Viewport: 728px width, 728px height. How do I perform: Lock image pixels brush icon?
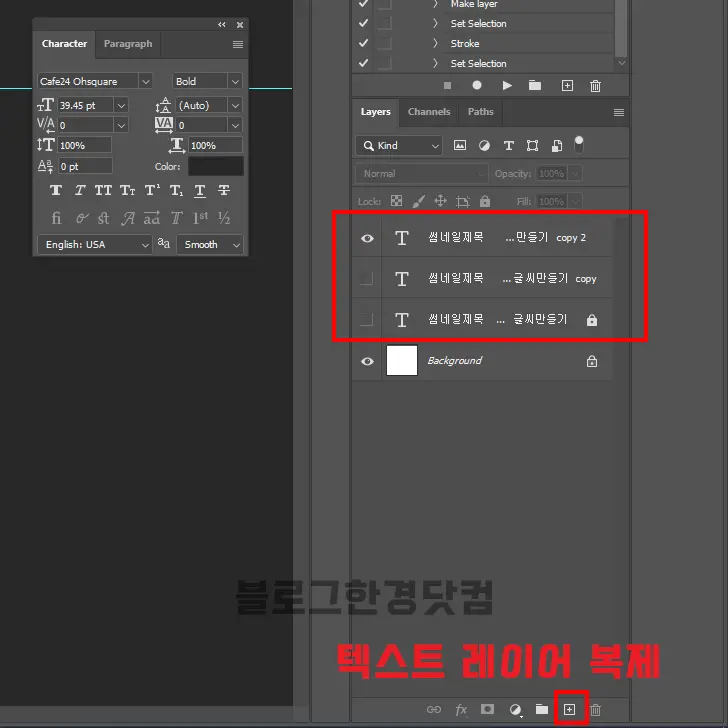pyautogui.click(x=419, y=201)
